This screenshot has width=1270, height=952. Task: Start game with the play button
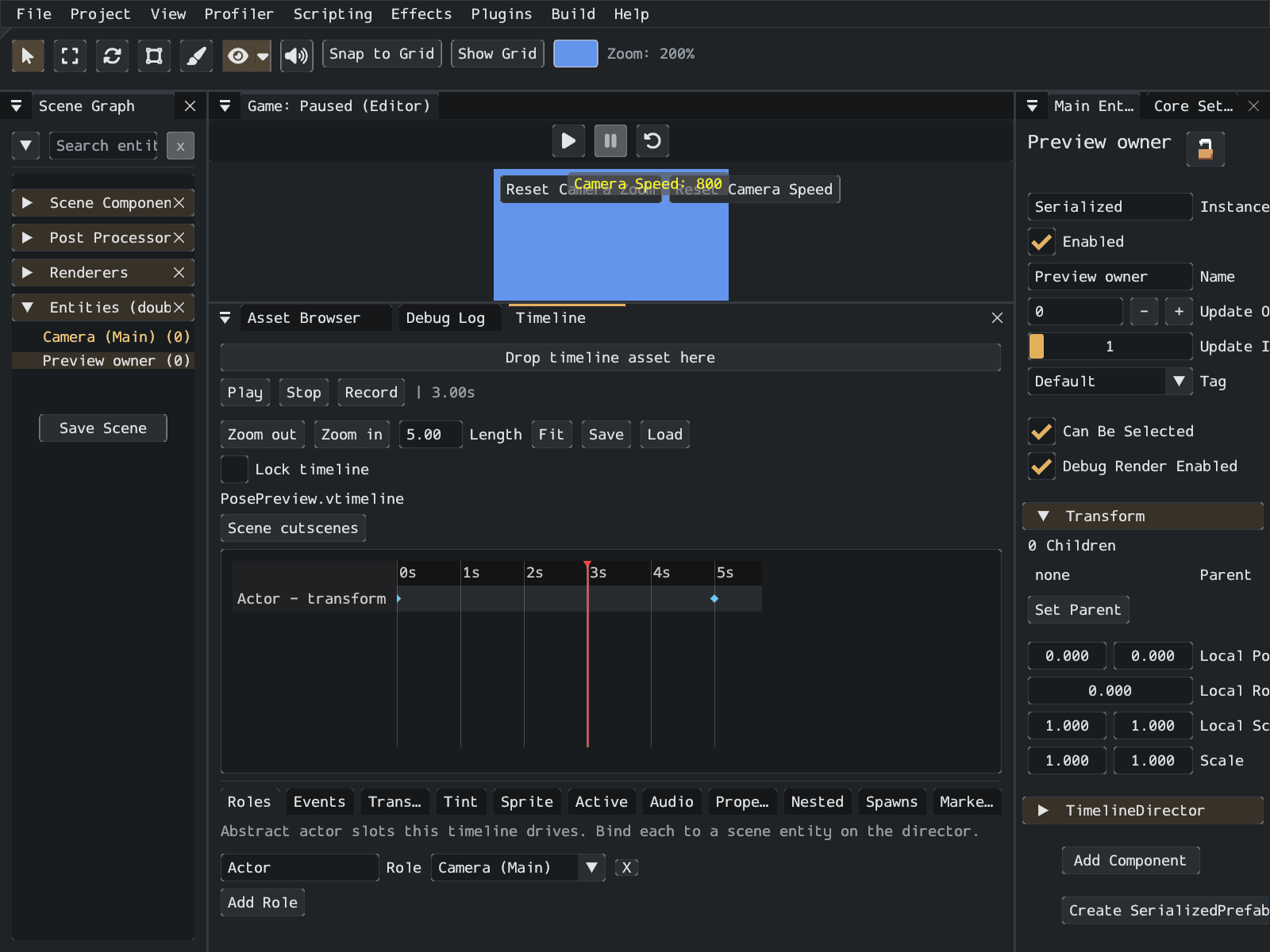tap(568, 141)
